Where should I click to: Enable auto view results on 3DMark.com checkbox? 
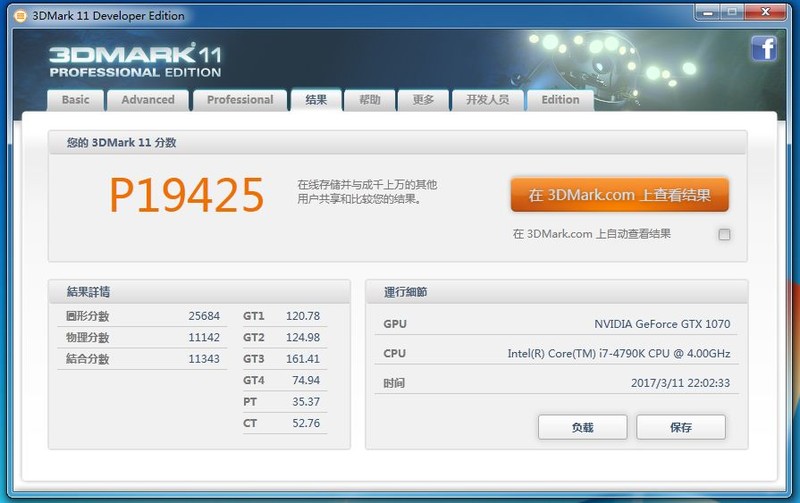click(x=724, y=234)
